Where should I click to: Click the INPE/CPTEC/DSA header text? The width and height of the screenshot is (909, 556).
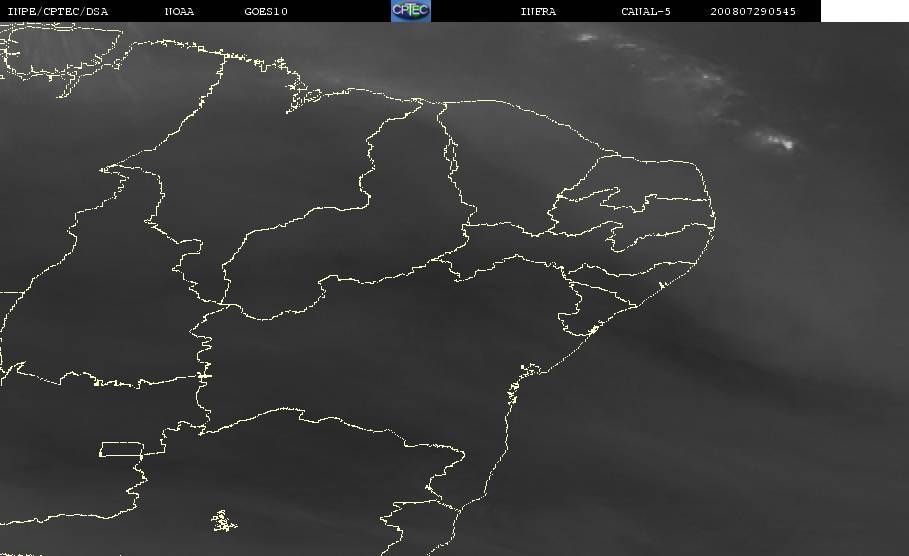58,12
